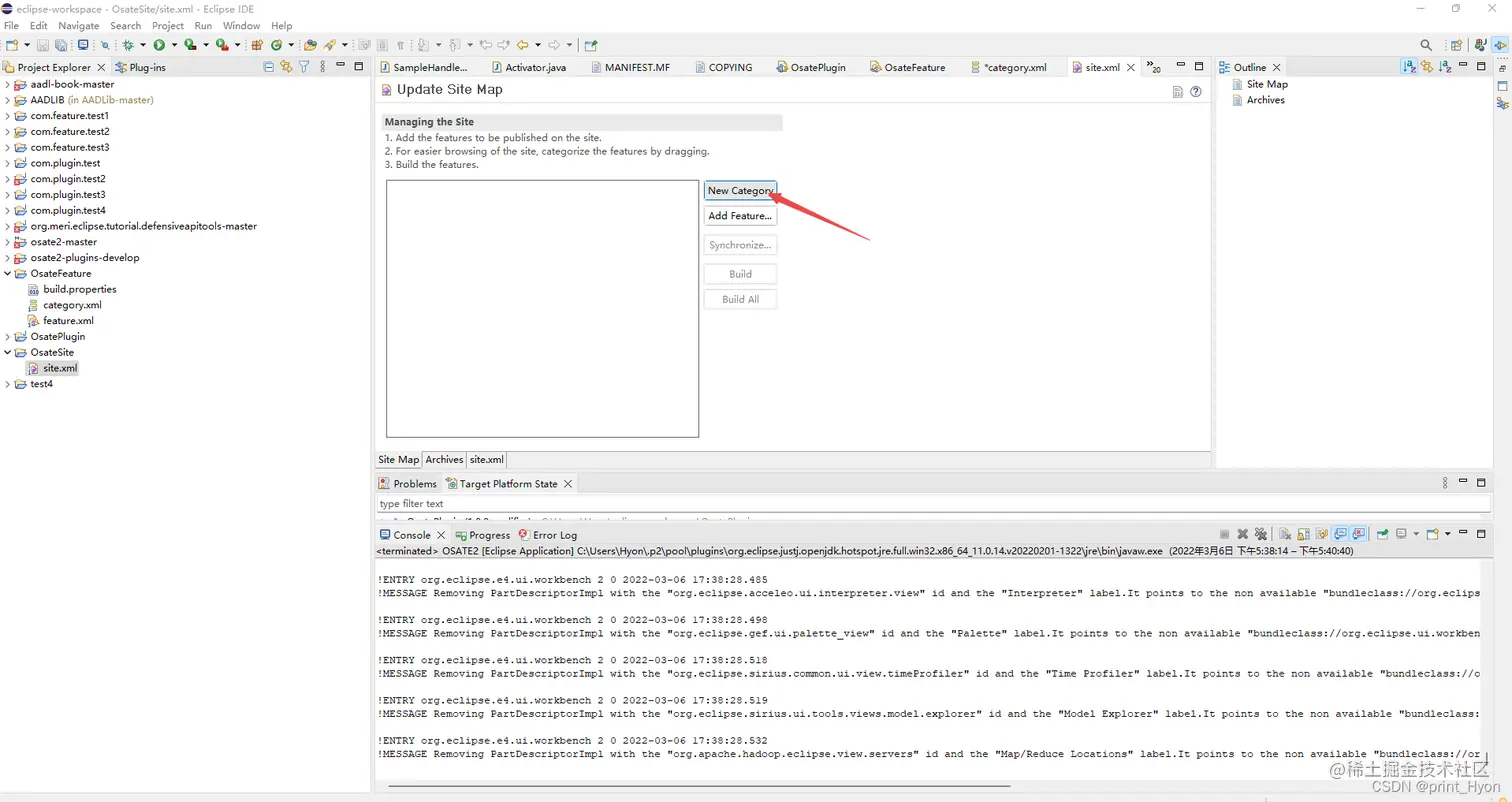This screenshot has width=1512, height=802.
Task: Open Target Platform State view menu dots
Action: point(1444,483)
